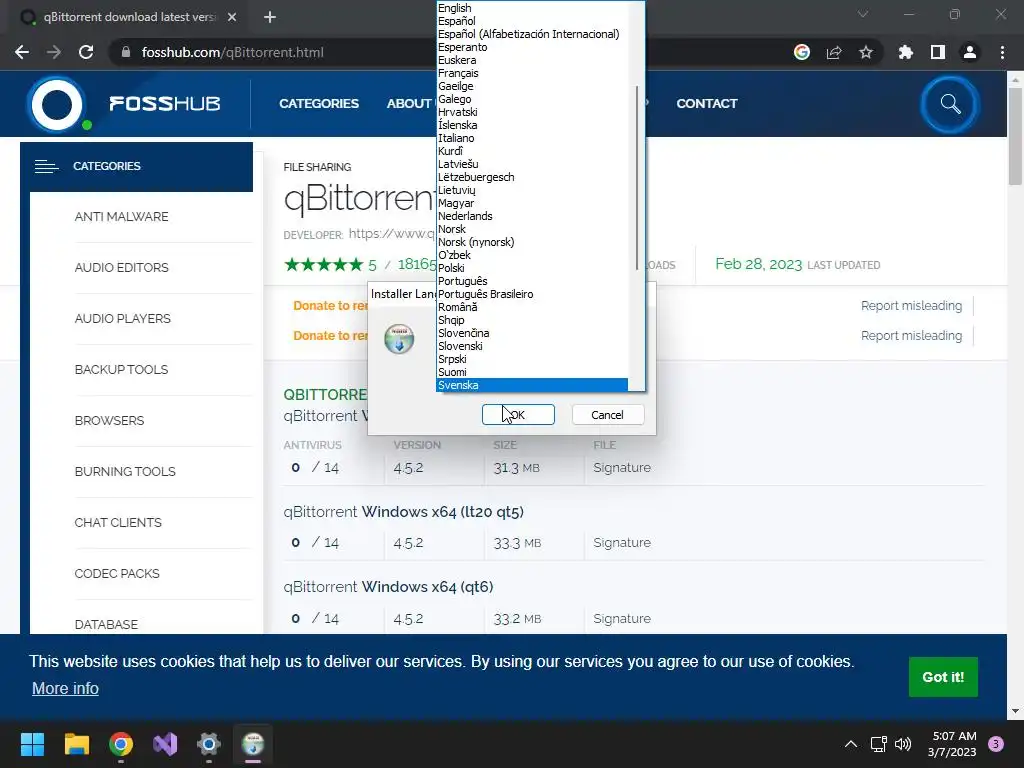Click the Got it! cookie button
This screenshot has height=768, width=1024.
coord(943,677)
